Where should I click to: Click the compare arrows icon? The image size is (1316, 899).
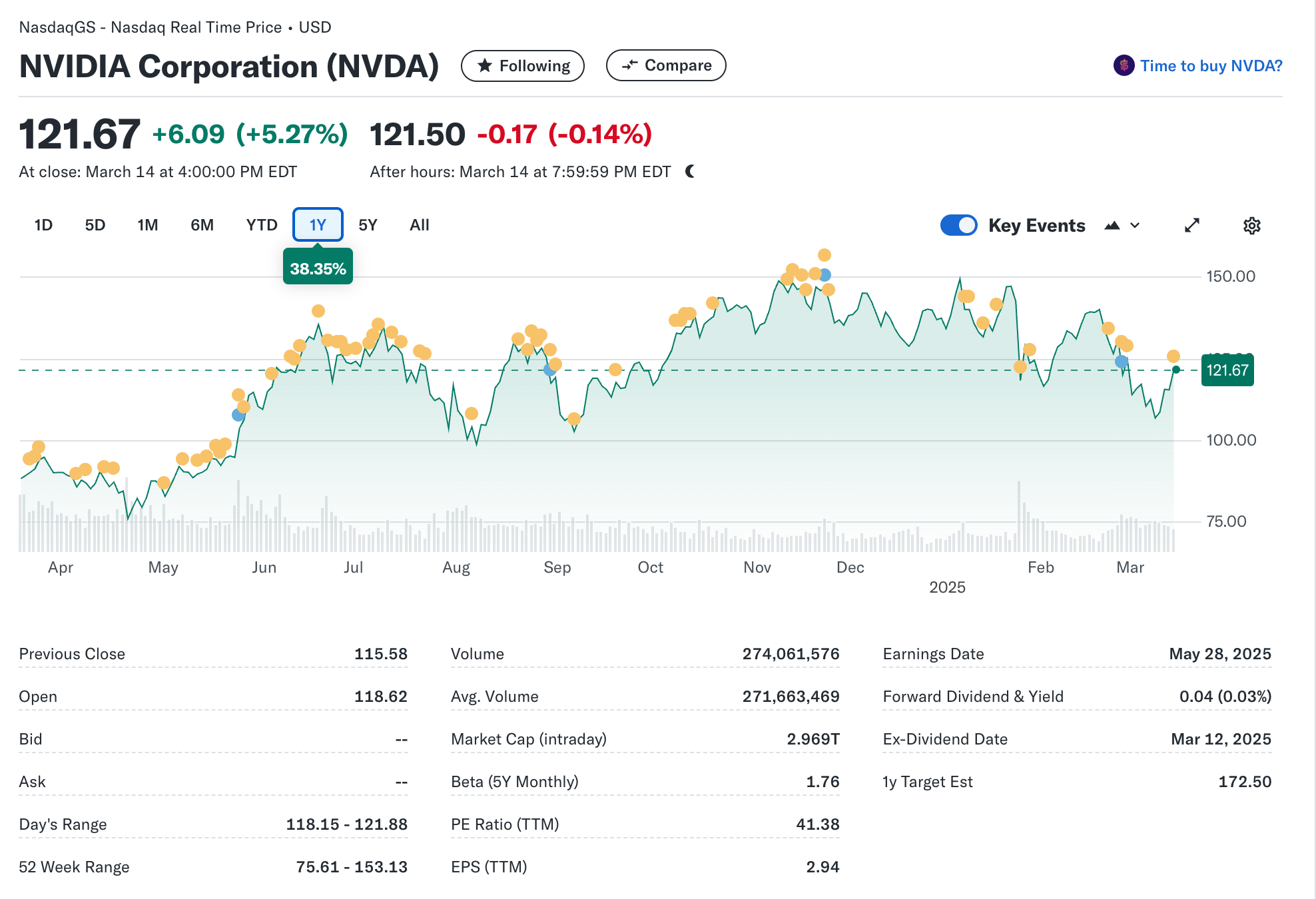[x=629, y=65]
